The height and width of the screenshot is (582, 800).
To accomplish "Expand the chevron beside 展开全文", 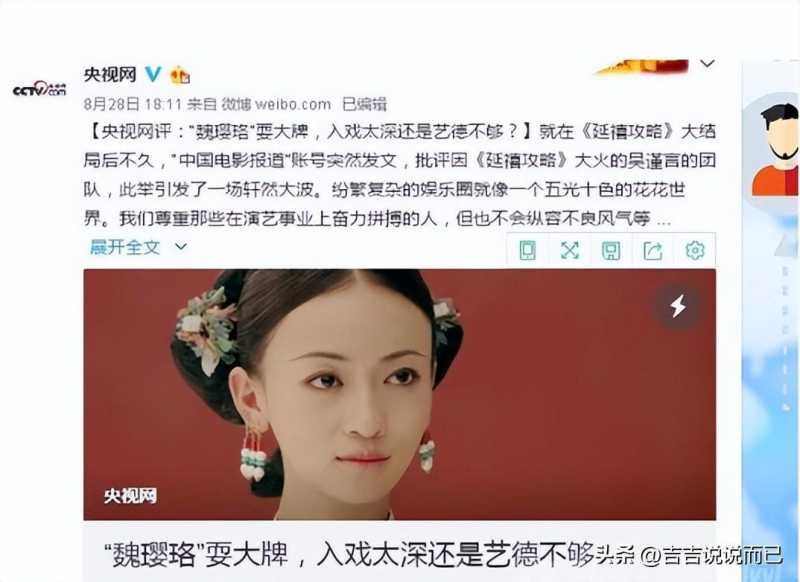I will (x=181, y=247).
